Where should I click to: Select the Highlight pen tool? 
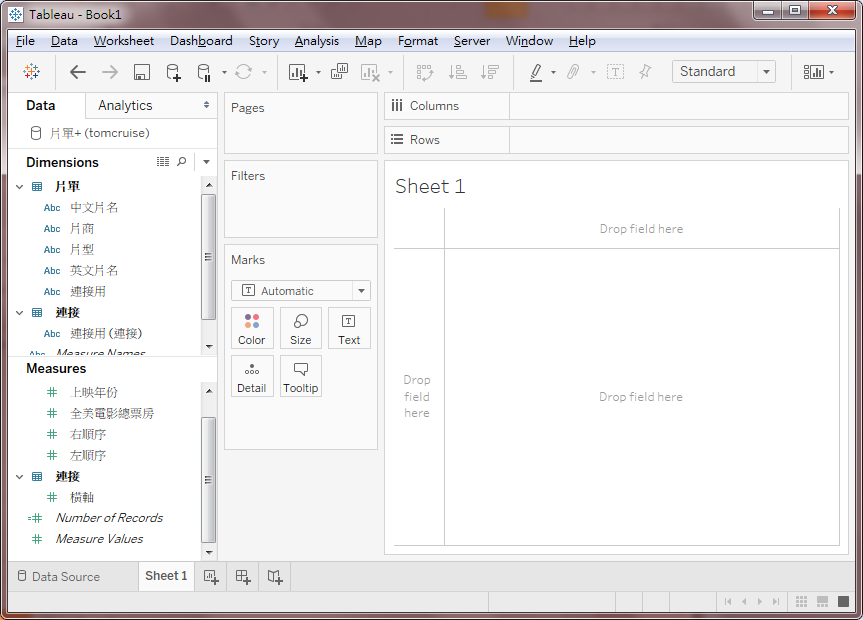tap(536, 72)
